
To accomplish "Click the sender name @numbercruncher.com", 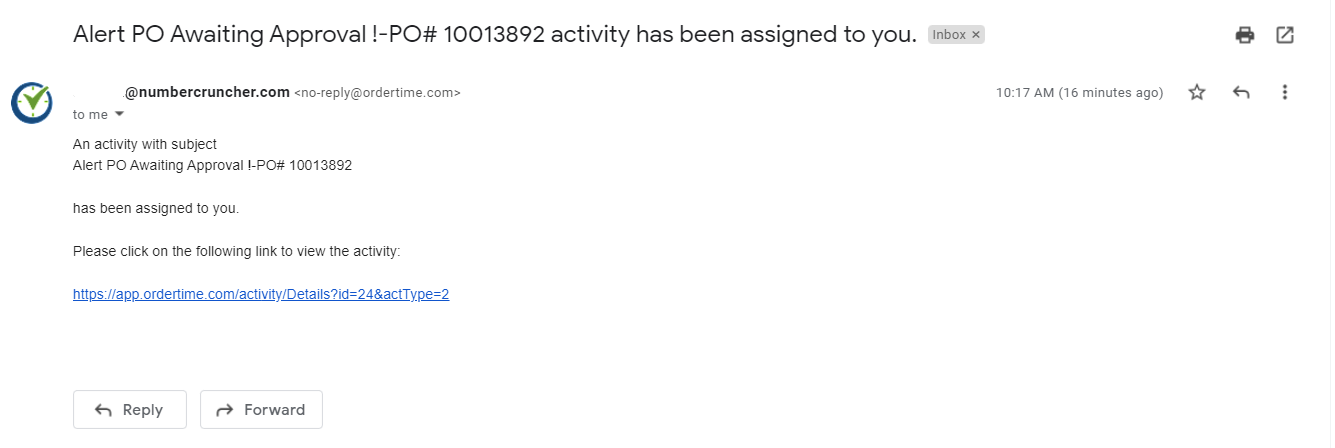I will pos(206,92).
